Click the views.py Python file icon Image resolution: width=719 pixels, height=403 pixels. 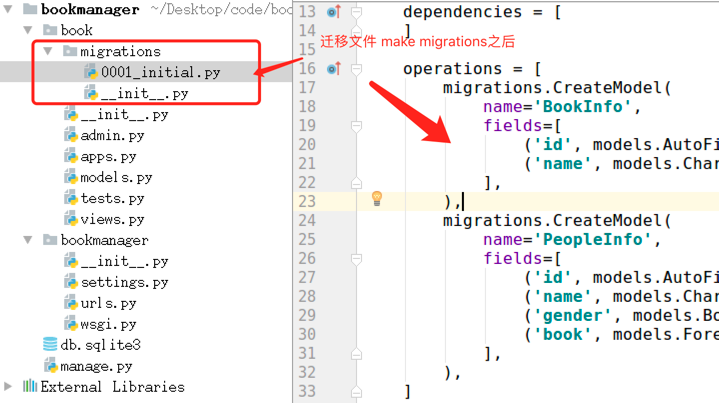coord(71,219)
